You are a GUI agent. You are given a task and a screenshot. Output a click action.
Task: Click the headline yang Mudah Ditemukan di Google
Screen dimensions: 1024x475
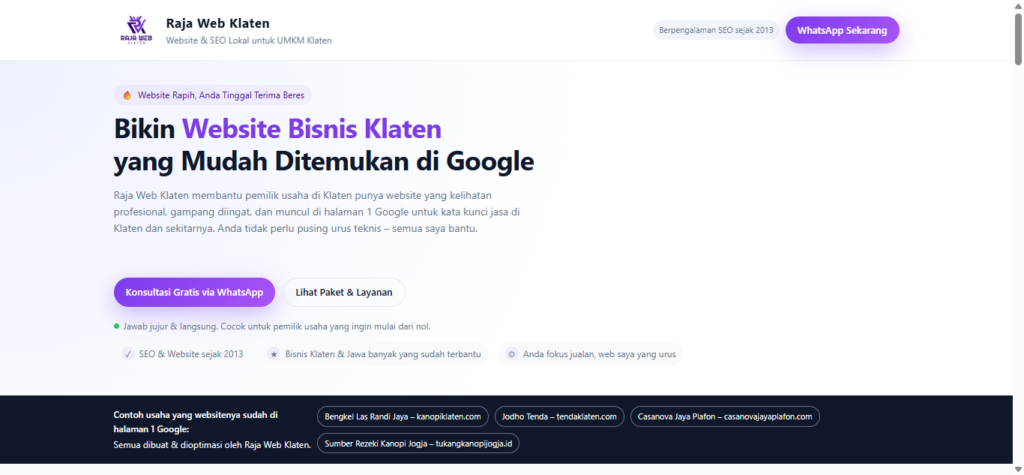[x=324, y=161]
